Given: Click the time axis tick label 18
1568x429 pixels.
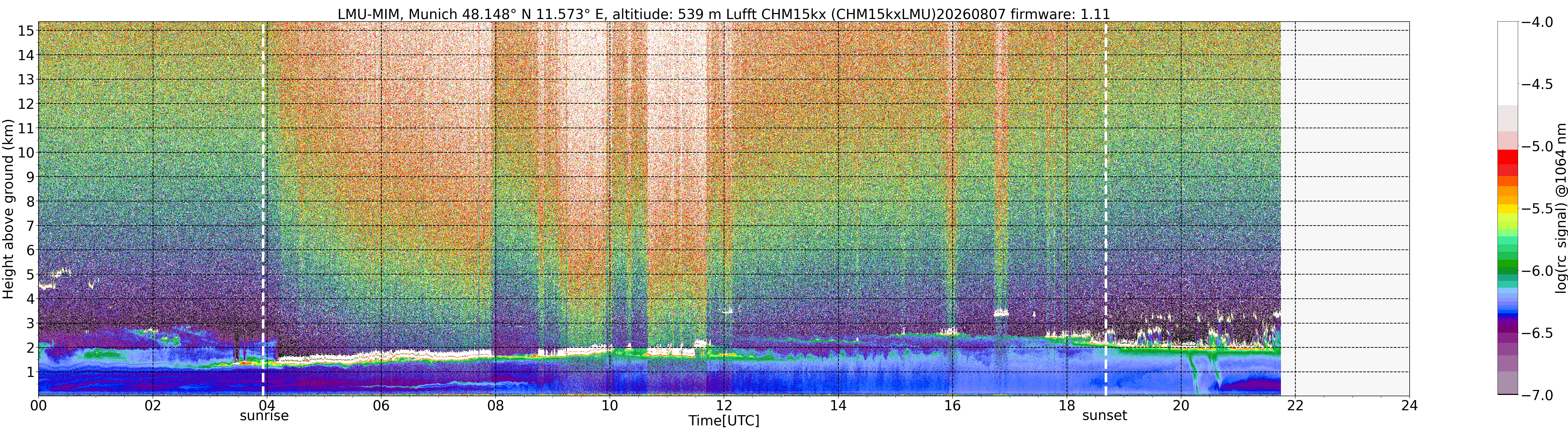Looking at the screenshot, I should click(1066, 406).
